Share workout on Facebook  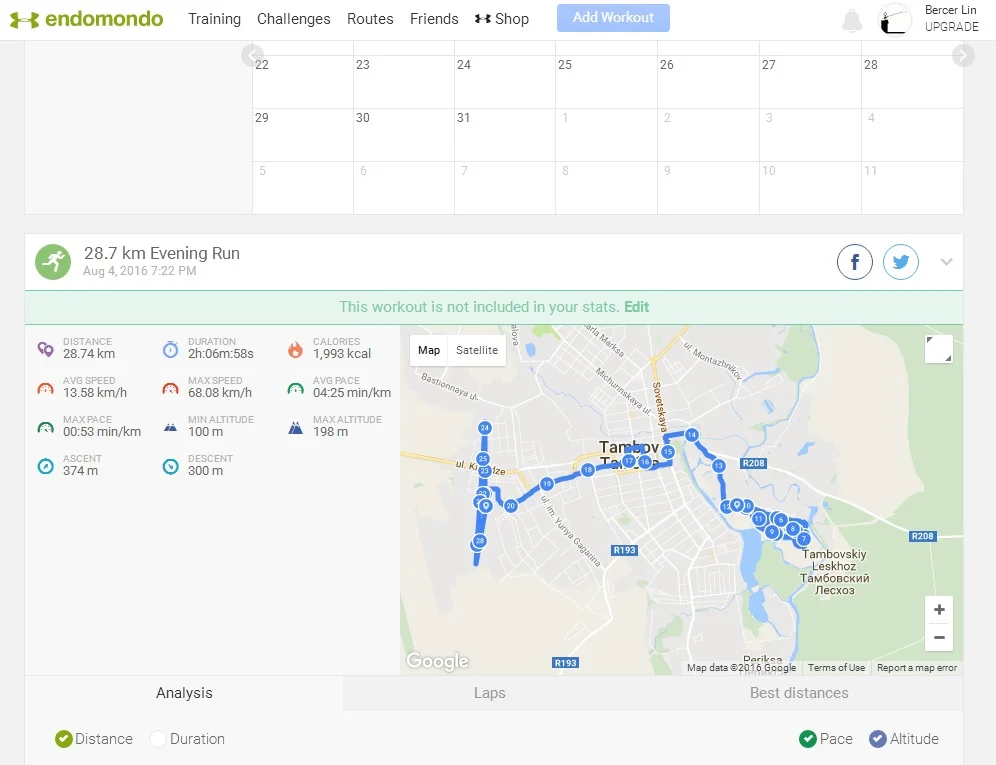(x=854, y=262)
